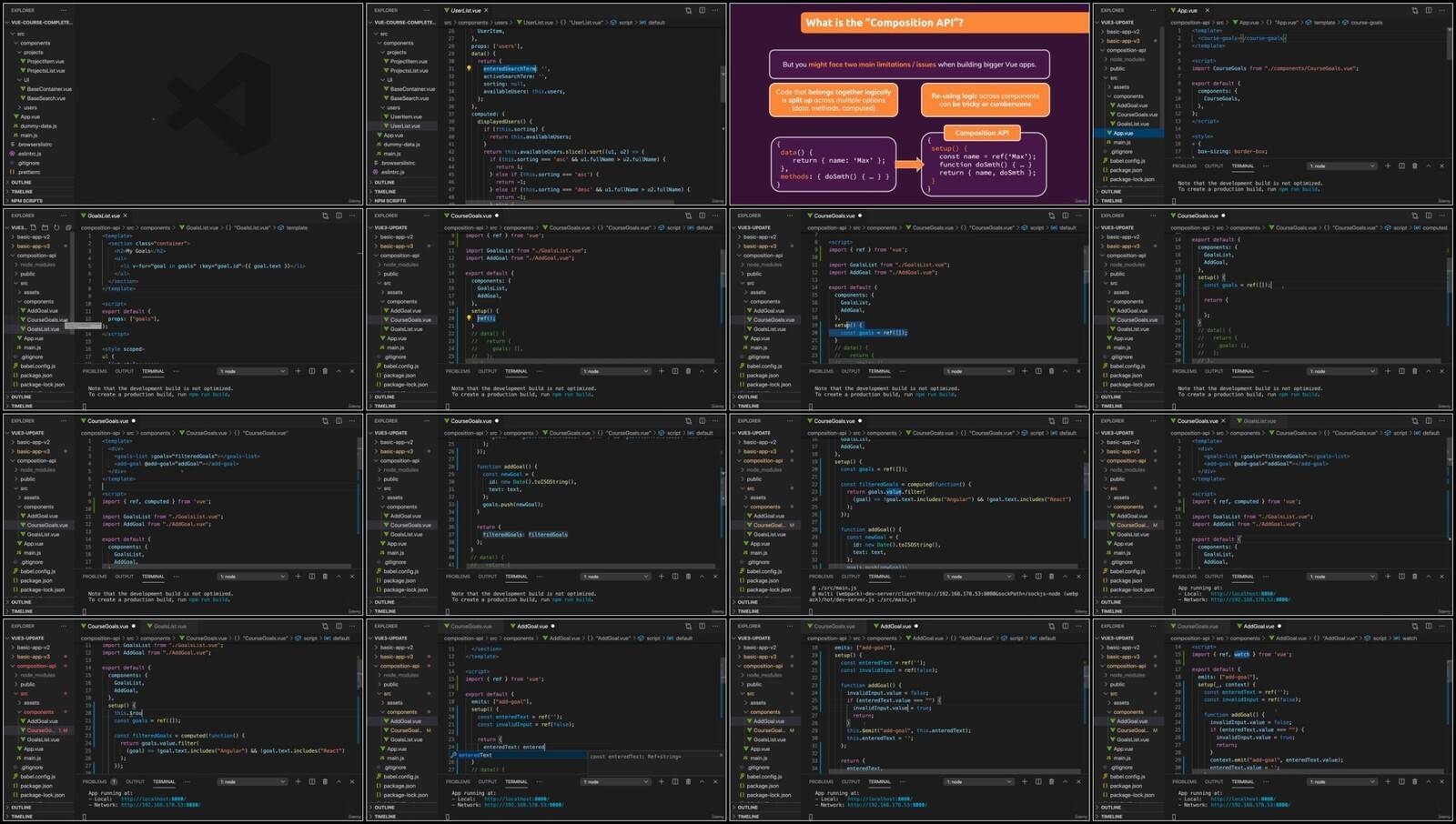1456x824 pixels.
Task: Expand OUTLINE section in the empty-editor frame
Action: [39, 182]
